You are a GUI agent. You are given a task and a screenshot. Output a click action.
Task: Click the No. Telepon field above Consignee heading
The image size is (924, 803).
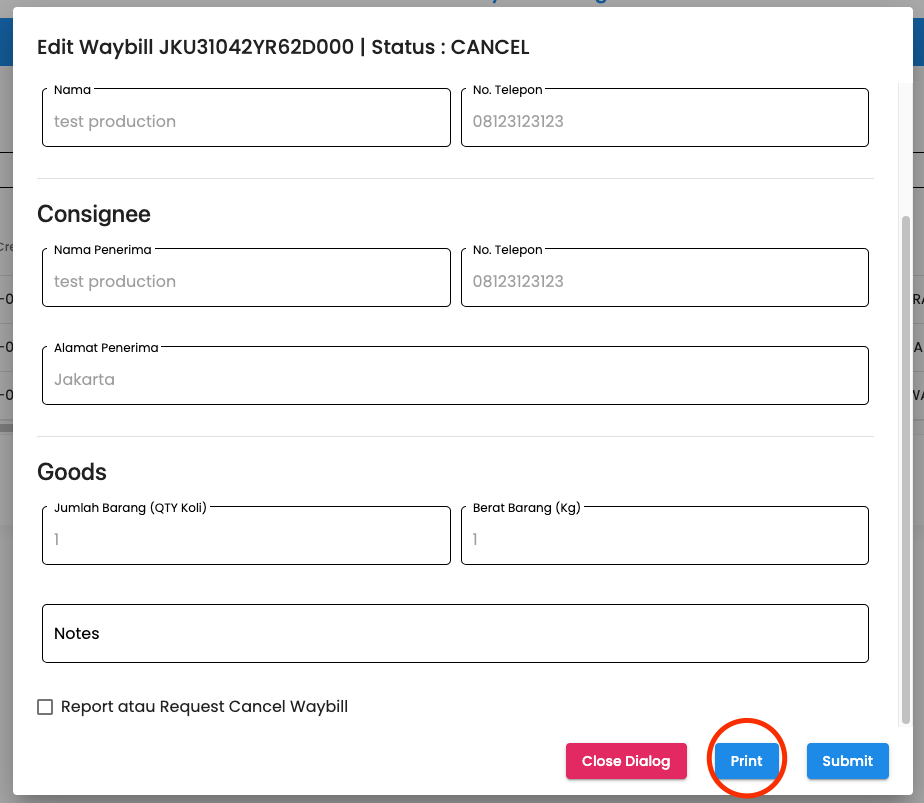[664, 121]
